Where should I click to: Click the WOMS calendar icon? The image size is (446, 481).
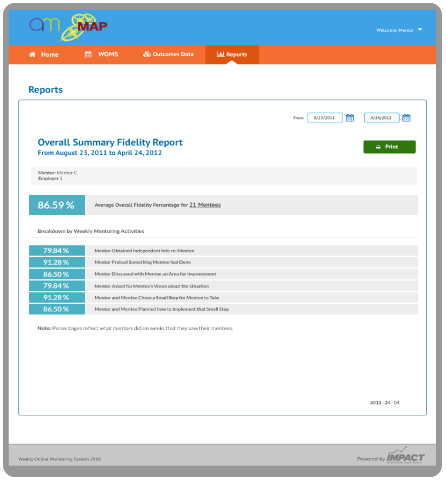tap(88, 54)
